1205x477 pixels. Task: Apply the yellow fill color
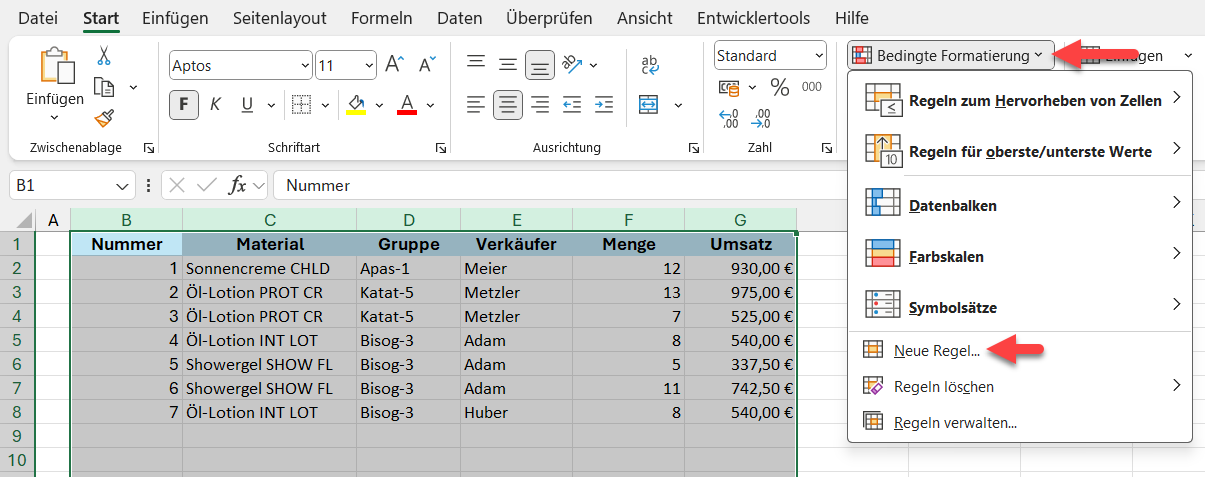pos(356,104)
